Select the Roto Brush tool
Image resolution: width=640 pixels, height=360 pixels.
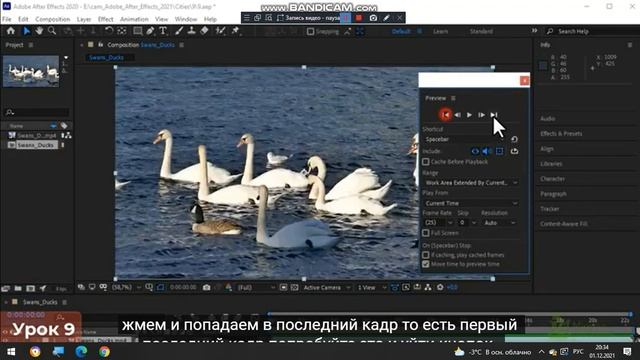click(221, 31)
